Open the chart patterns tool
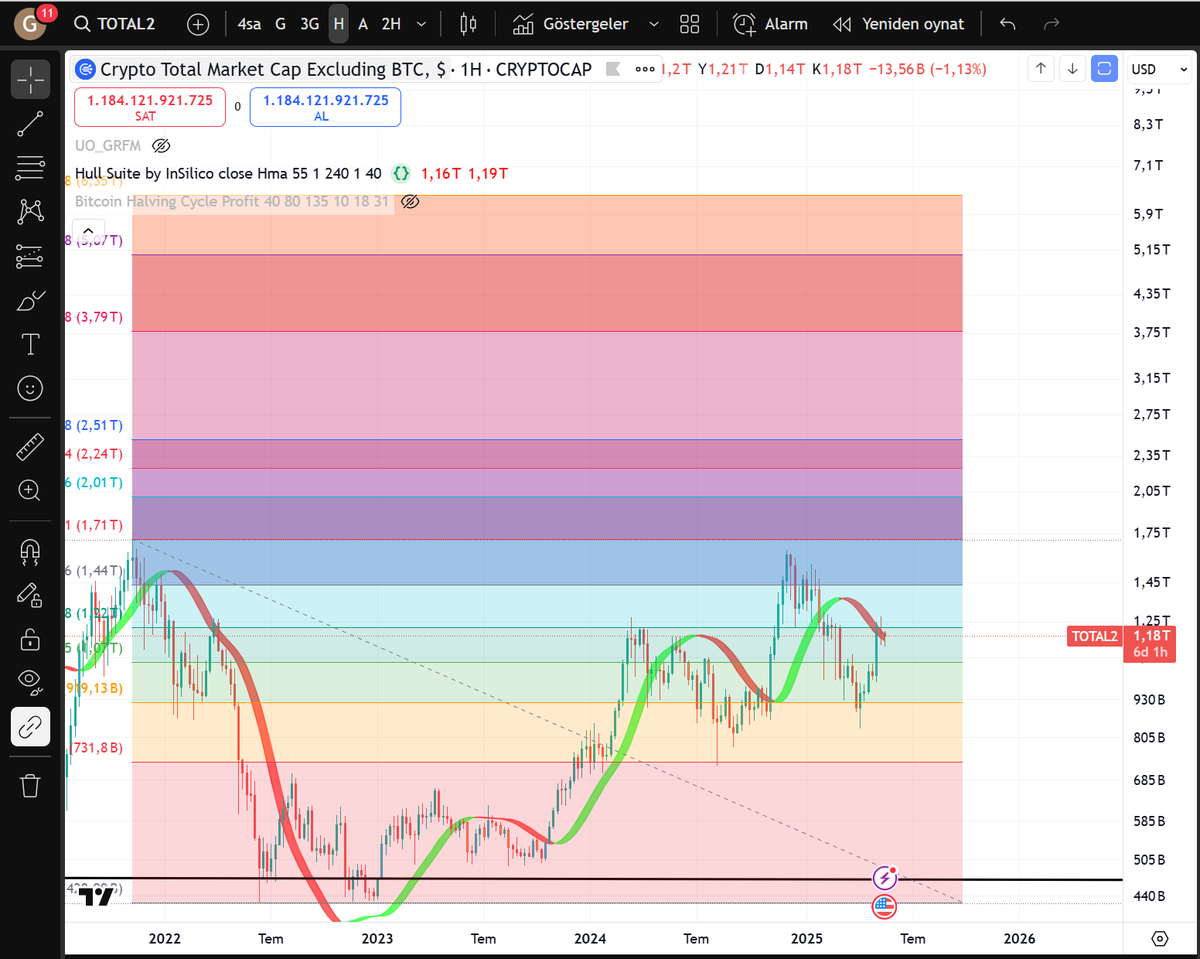This screenshot has width=1200, height=959. (30, 212)
